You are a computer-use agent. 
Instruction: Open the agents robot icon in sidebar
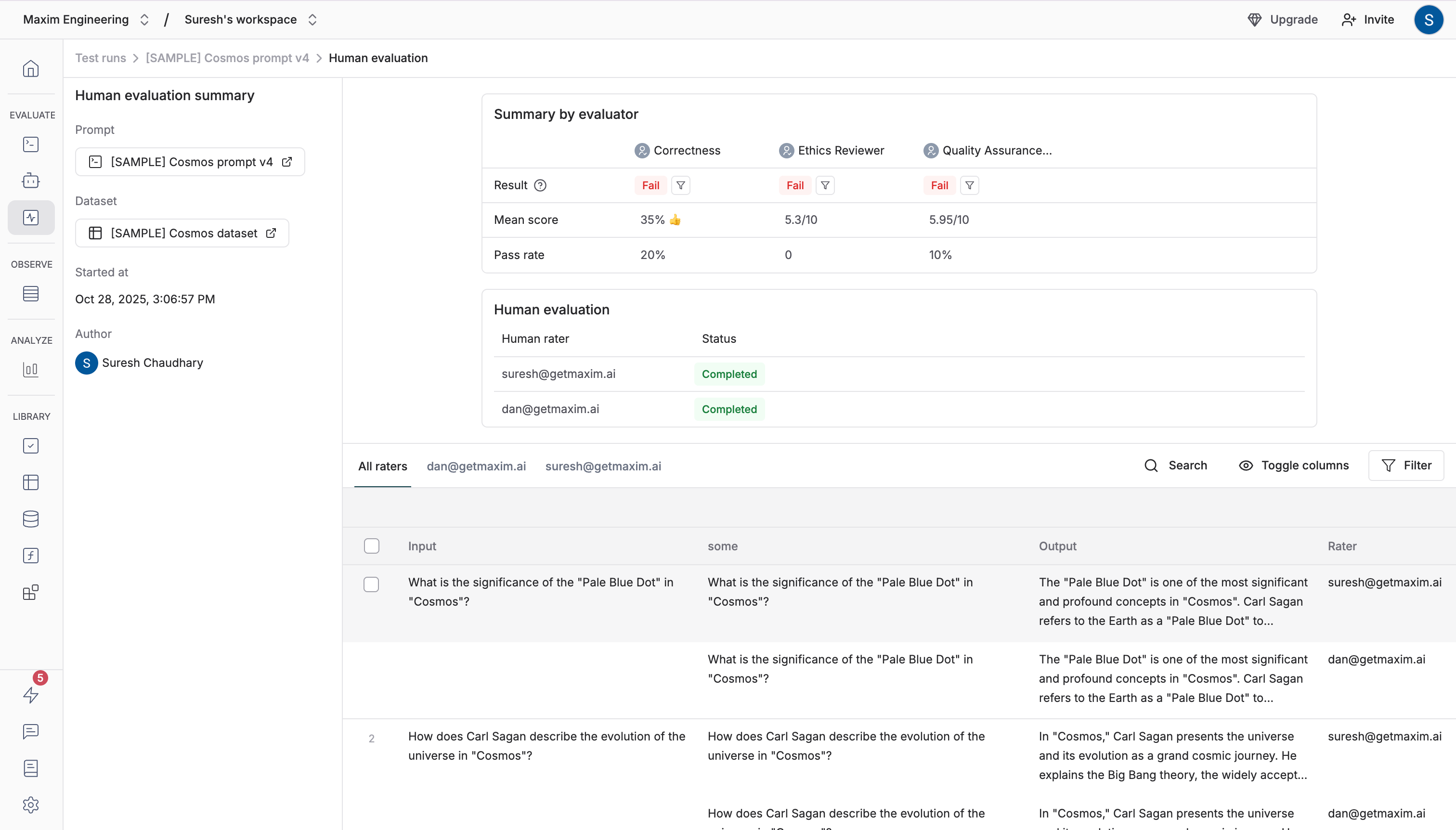(x=31, y=181)
